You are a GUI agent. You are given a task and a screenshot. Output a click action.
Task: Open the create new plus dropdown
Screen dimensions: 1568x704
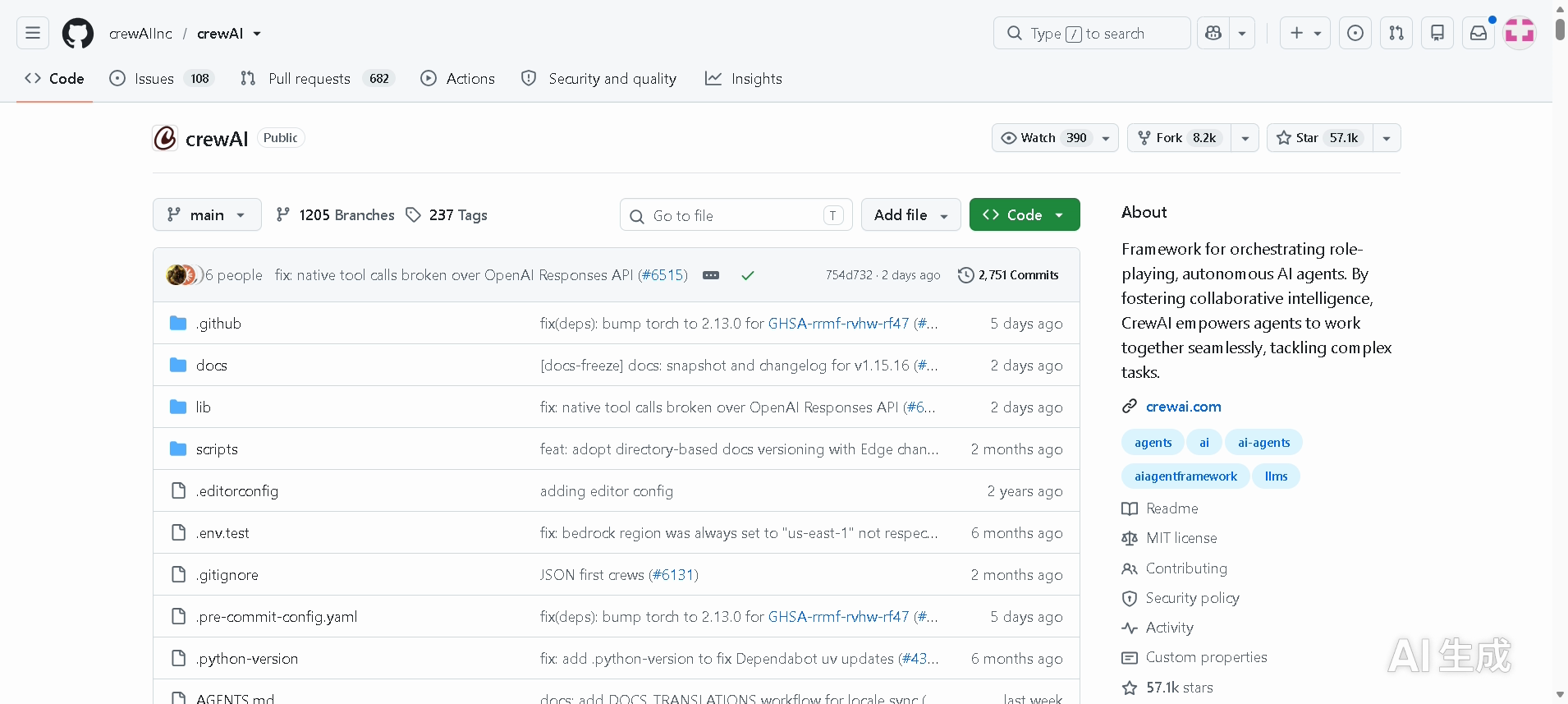tap(1305, 33)
